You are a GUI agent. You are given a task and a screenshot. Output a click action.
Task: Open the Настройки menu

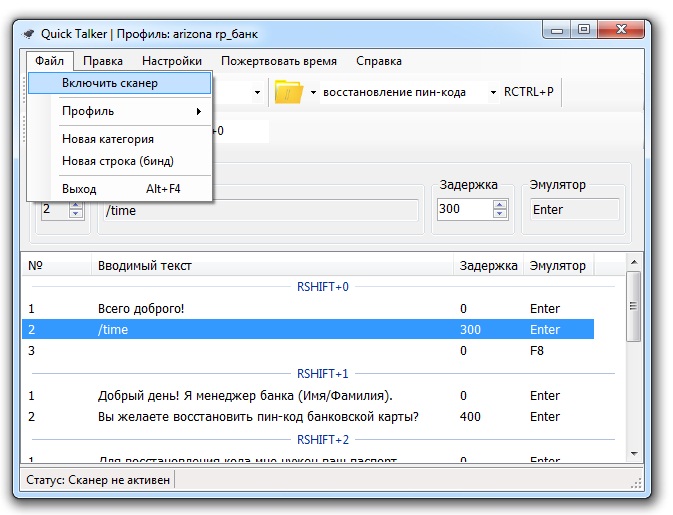[172, 61]
